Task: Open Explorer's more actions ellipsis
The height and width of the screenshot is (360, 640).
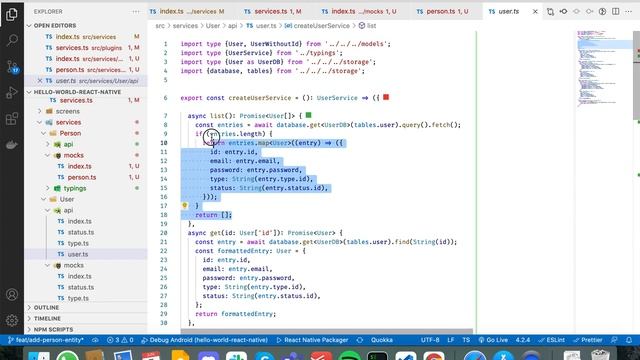Action: point(136,12)
